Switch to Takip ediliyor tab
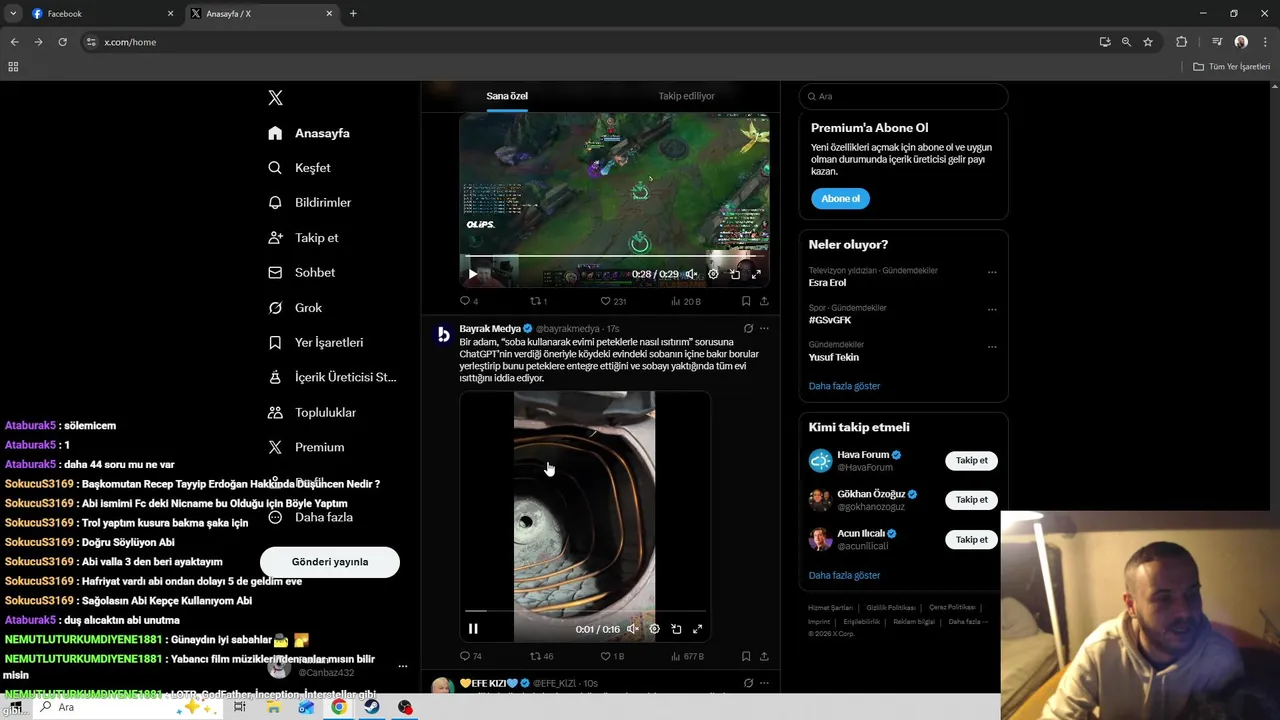Image resolution: width=1280 pixels, height=720 pixels. point(686,96)
